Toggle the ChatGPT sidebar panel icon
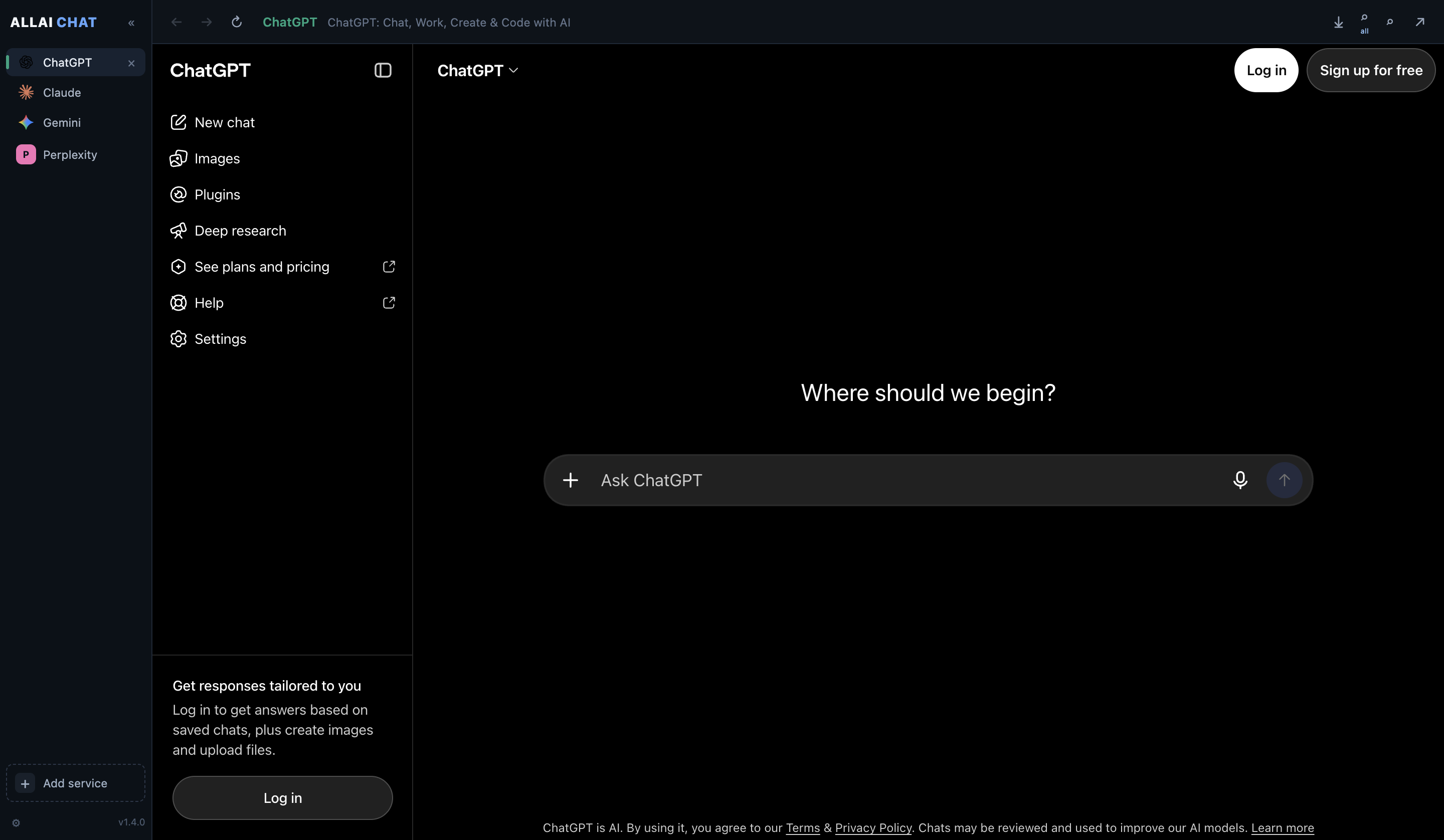The width and height of the screenshot is (1444, 840). [383, 71]
